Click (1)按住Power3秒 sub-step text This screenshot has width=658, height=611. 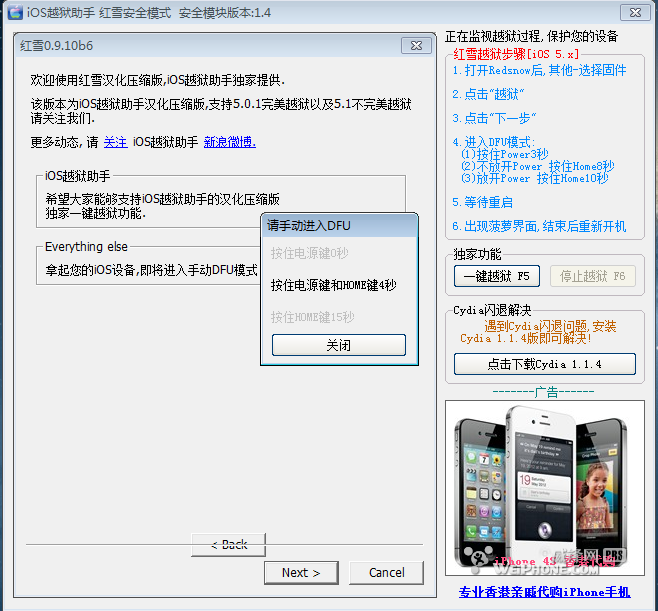click(x=504, y=154)
